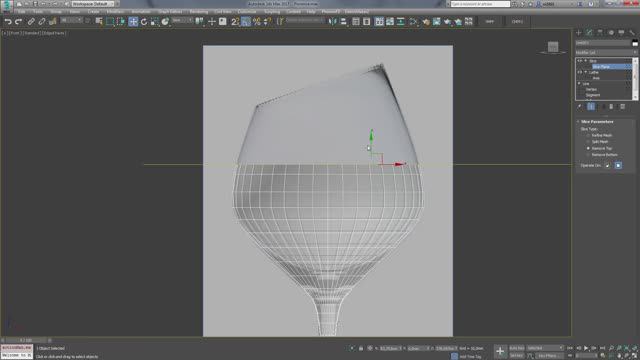Image resolution: width=640 pixels, height=360 pixels.
Task: Select Segment sub-object under Line
Action: click(593, 95)
